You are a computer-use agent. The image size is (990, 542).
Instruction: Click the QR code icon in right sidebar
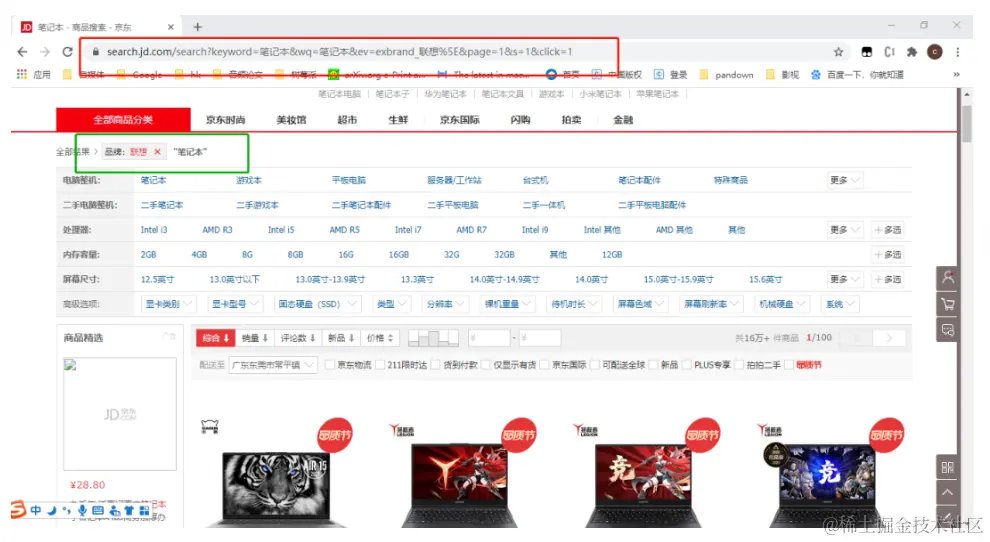point(948,467)
